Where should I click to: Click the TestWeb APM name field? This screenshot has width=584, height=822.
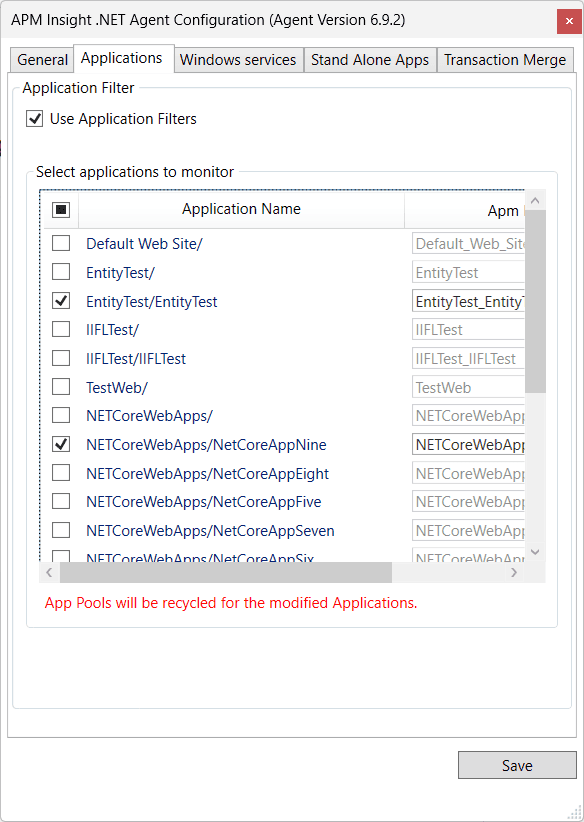click(468, 387)
